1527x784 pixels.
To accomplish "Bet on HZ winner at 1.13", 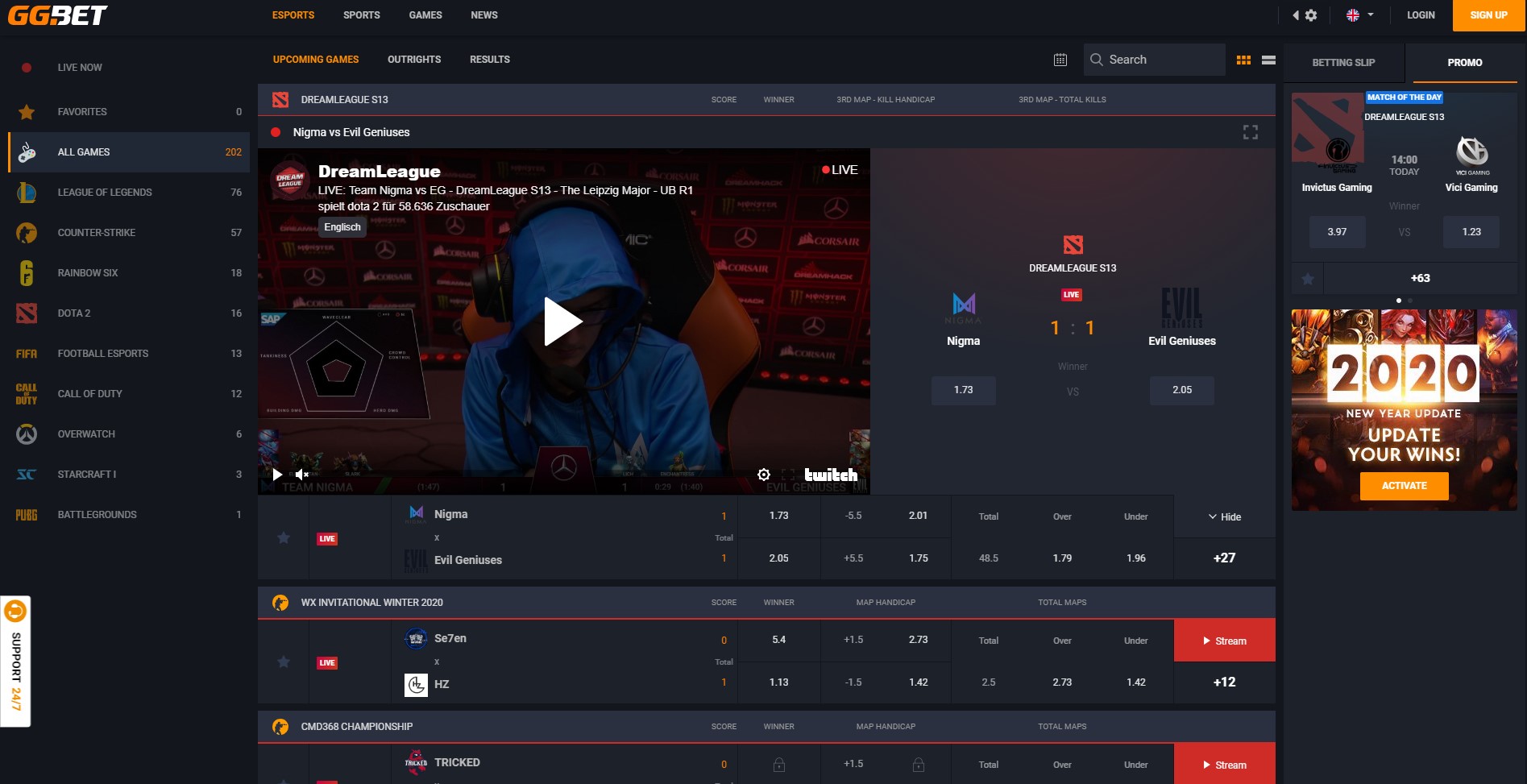I will [x=778, y=682].
